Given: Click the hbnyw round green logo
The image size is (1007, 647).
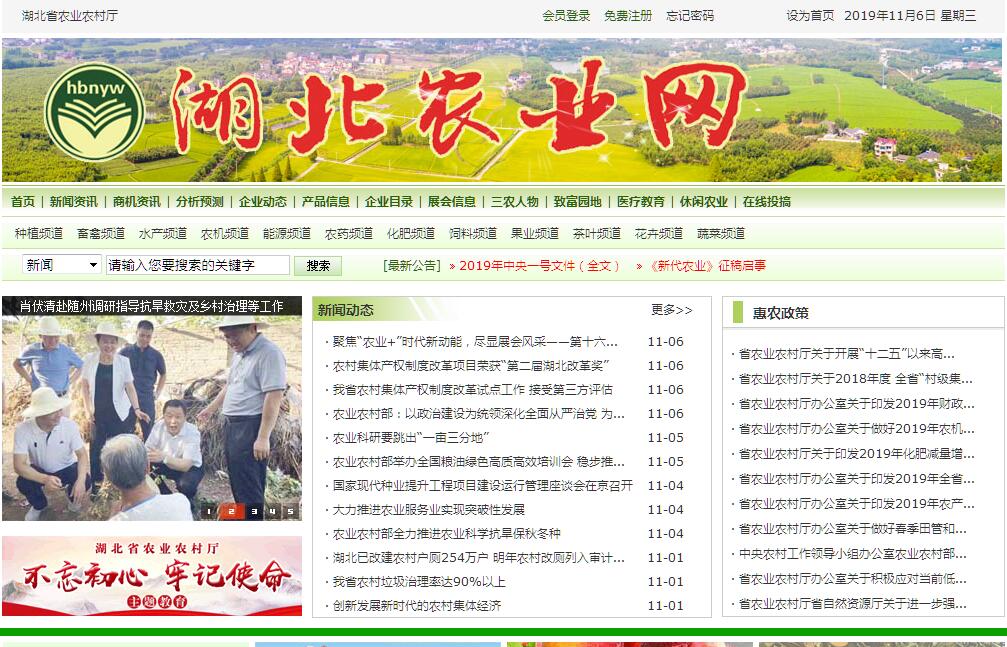Looking at the screenshot, I should pos(95,110).
